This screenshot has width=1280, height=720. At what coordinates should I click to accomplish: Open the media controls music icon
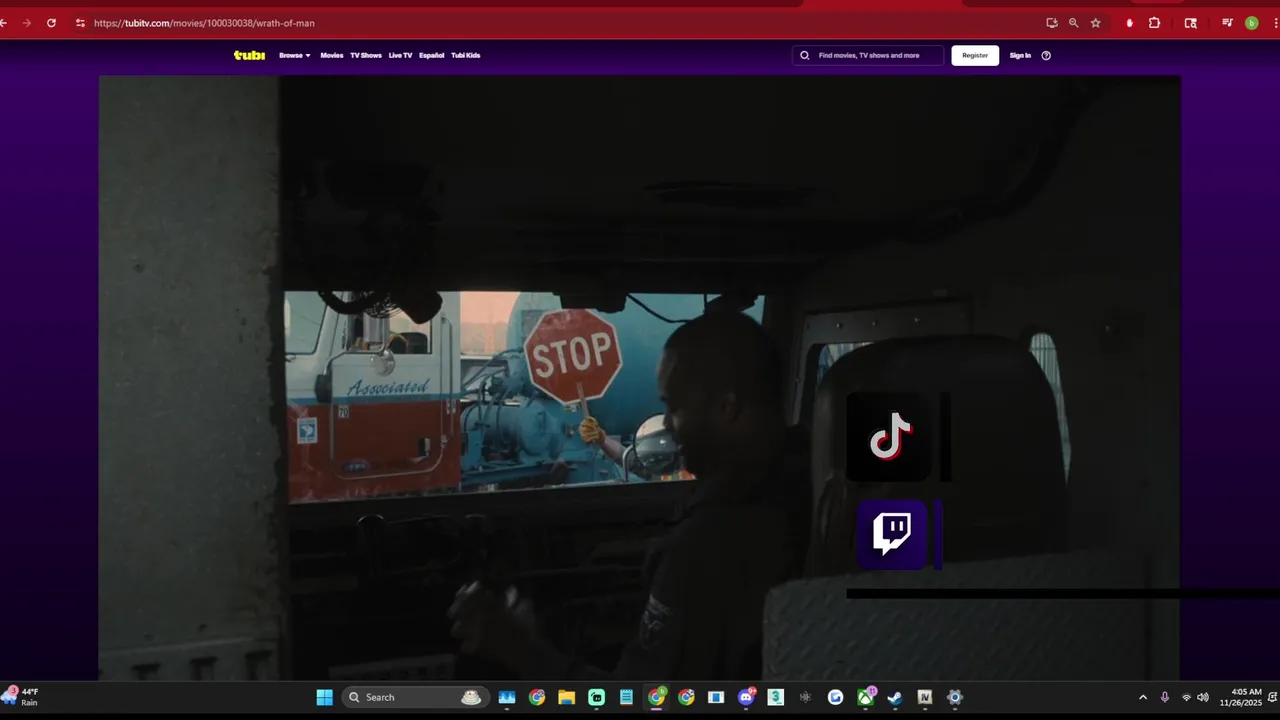point(1227,23)
